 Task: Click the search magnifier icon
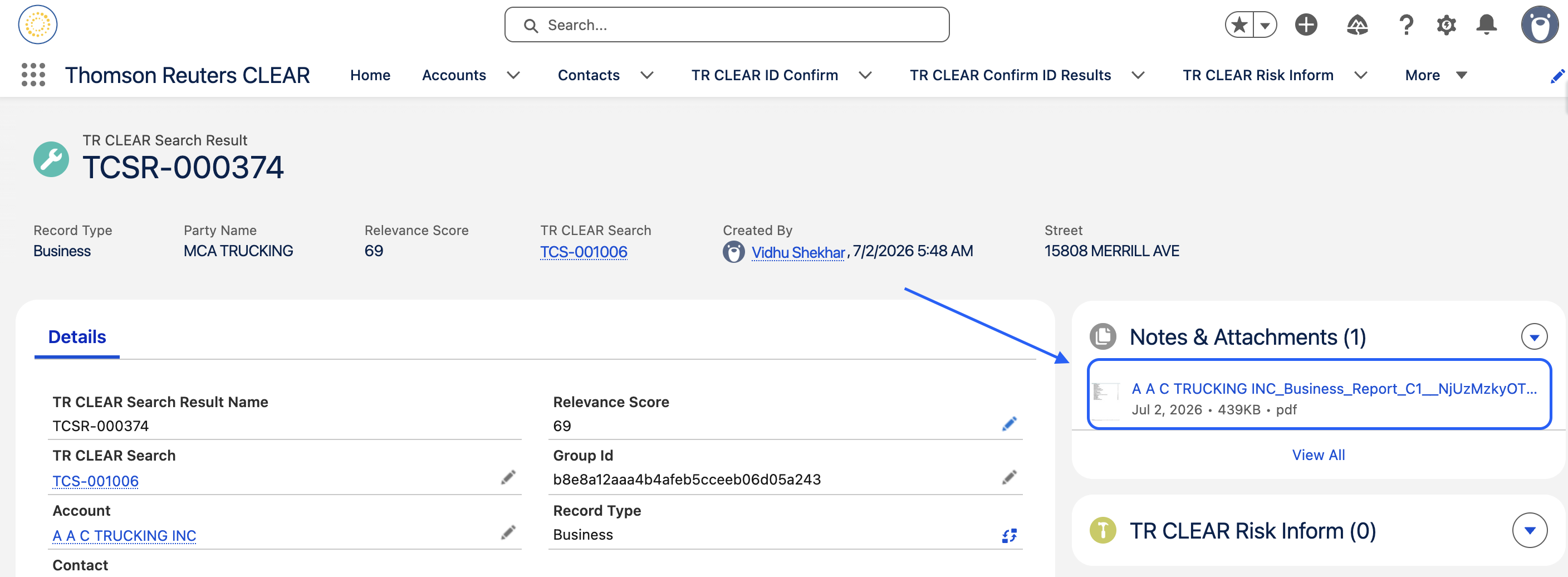(531, 26)
